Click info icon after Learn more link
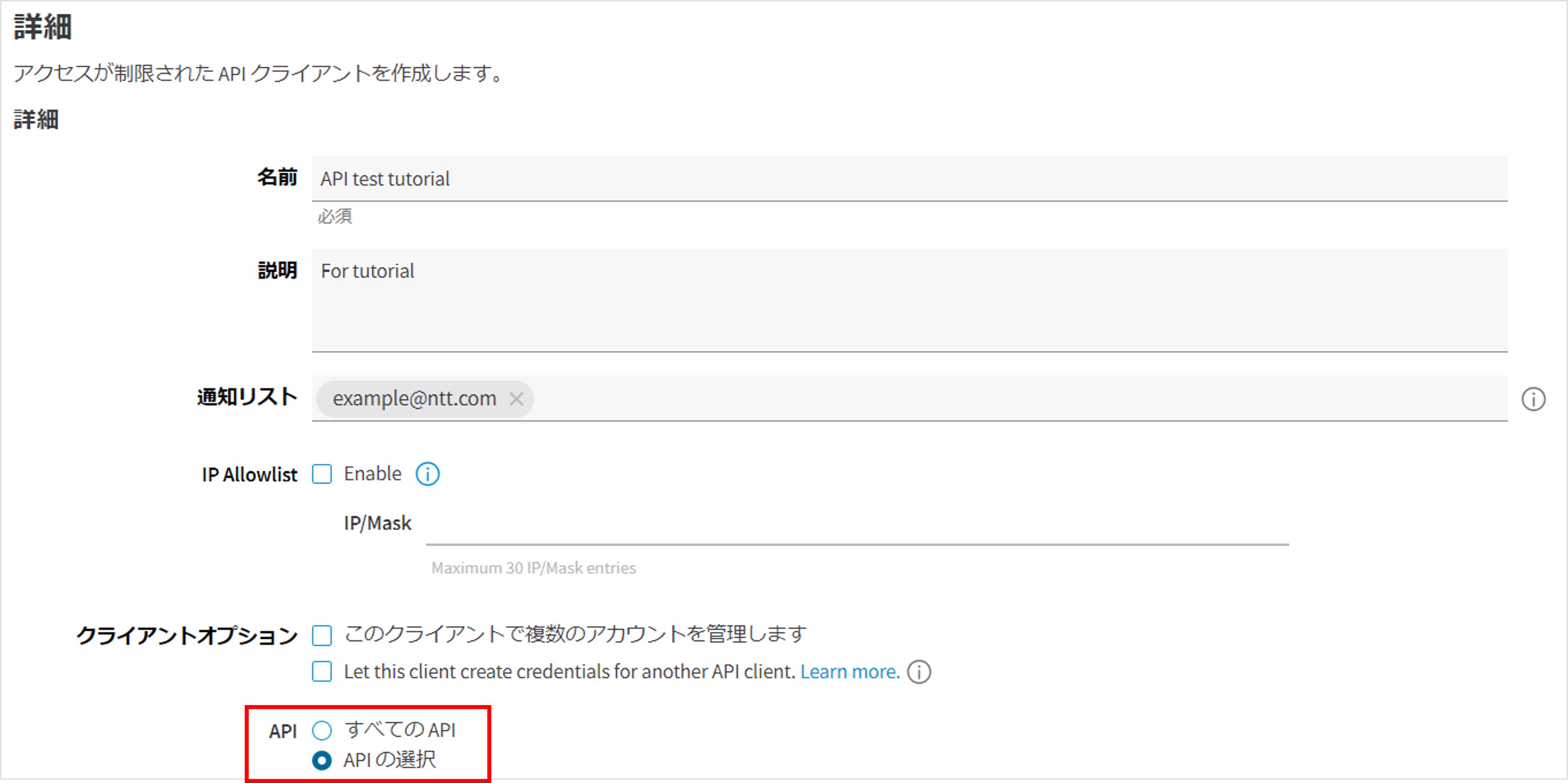The width and height of the screenshot is (1568, 783). click(918, 672)
